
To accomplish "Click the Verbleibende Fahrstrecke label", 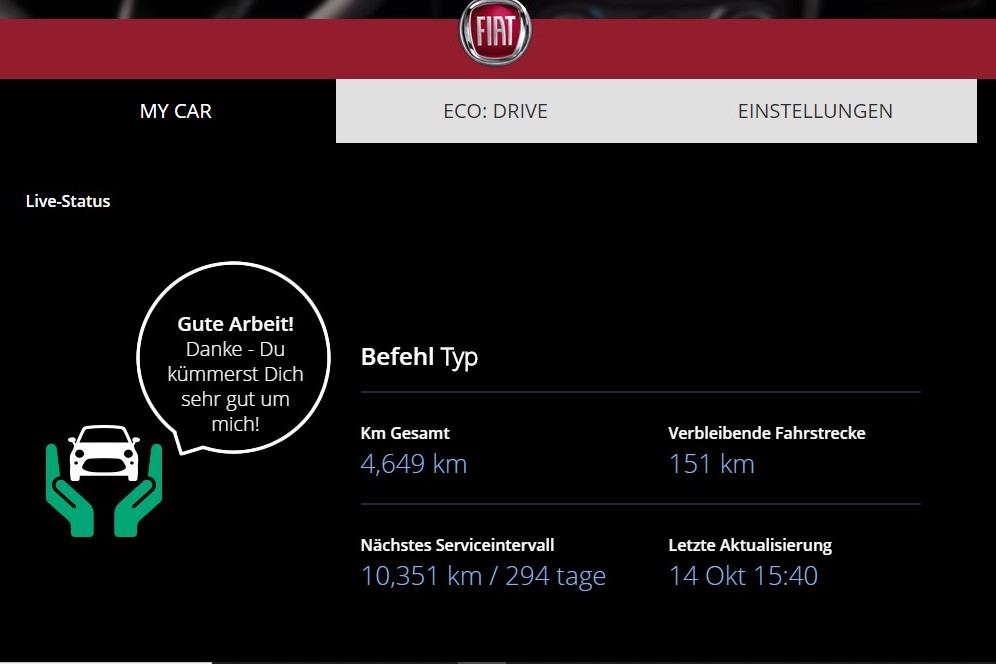I will coord(766,433).
